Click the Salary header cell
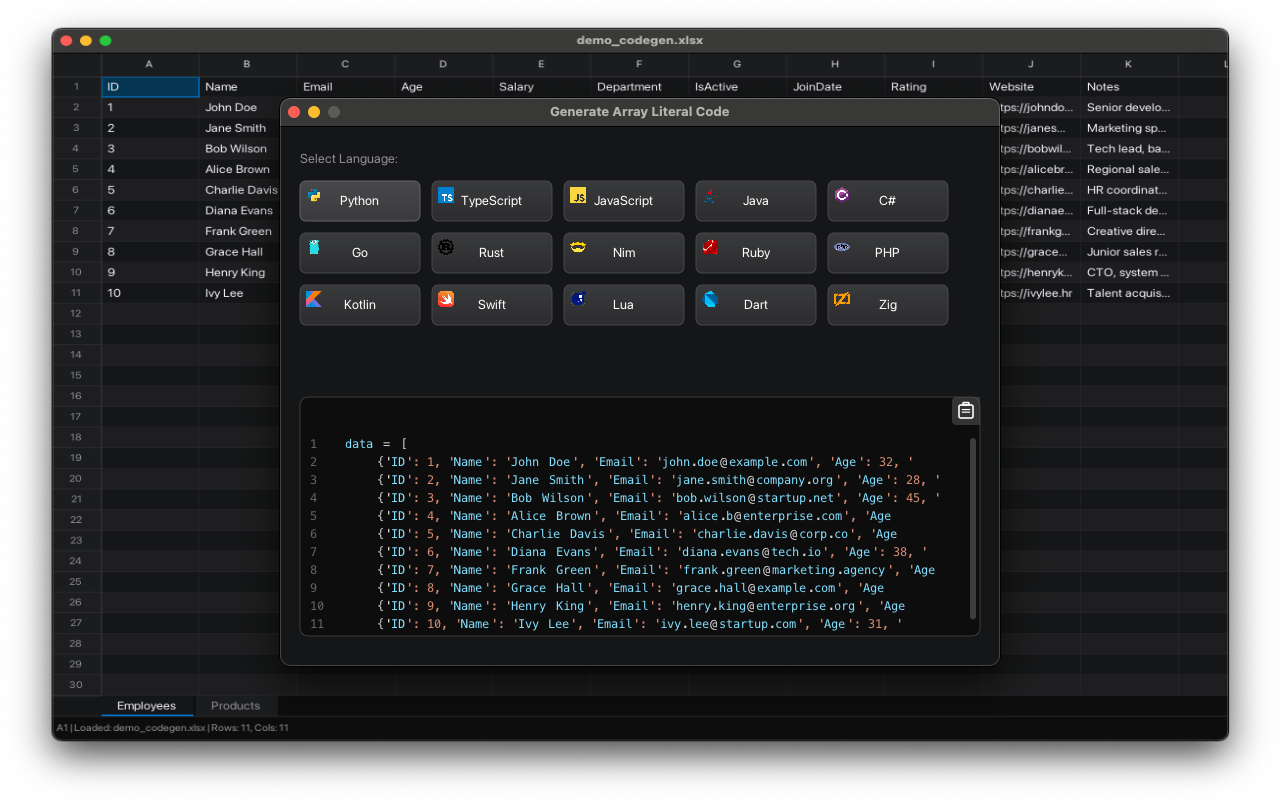Screen dimensions: 1280x800 [x=542, y=87]
